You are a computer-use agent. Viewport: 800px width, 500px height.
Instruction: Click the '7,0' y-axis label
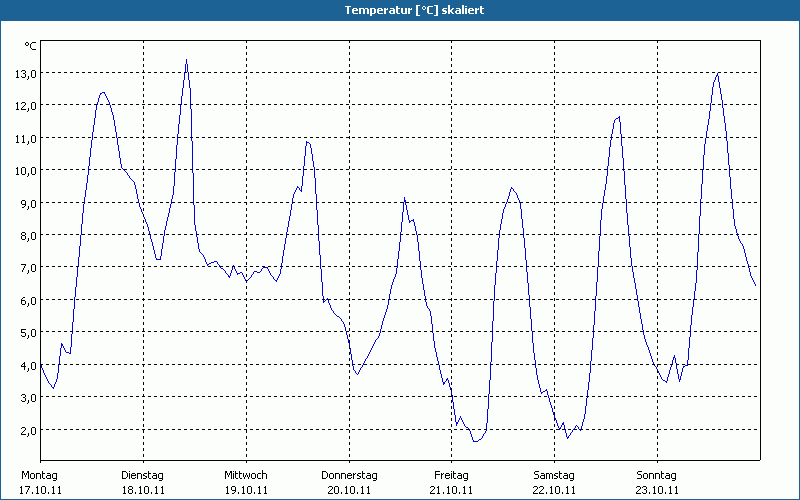[28, 268]
